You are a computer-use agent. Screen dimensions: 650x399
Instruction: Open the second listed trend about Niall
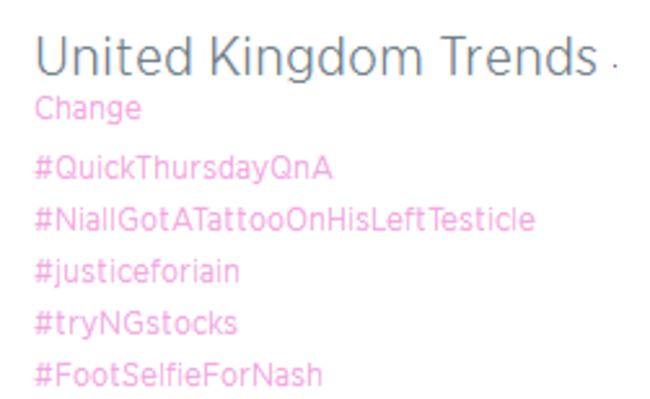(x=285, y=220)
